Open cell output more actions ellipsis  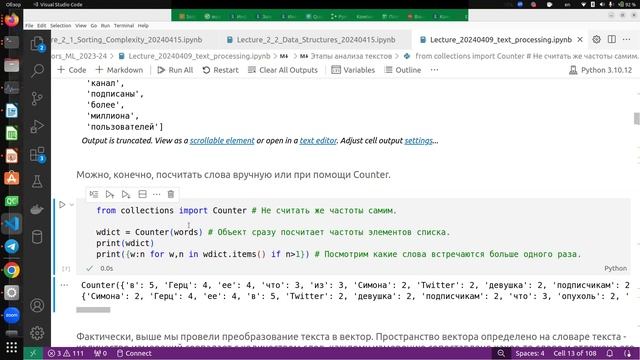[x=64, y=285]
